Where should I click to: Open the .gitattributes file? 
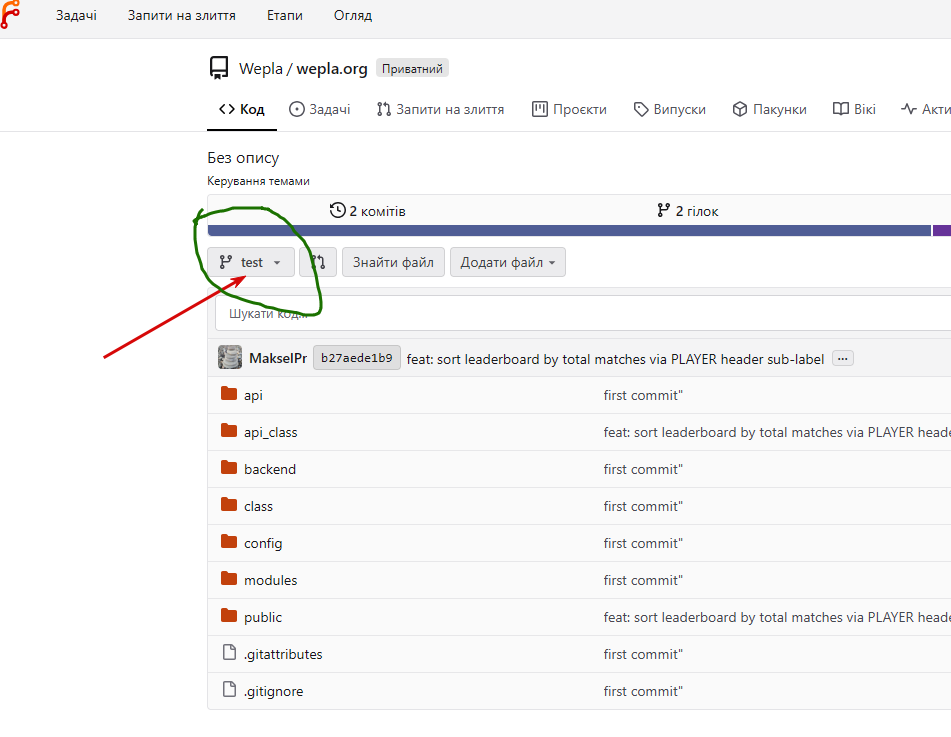pos(283,654)
